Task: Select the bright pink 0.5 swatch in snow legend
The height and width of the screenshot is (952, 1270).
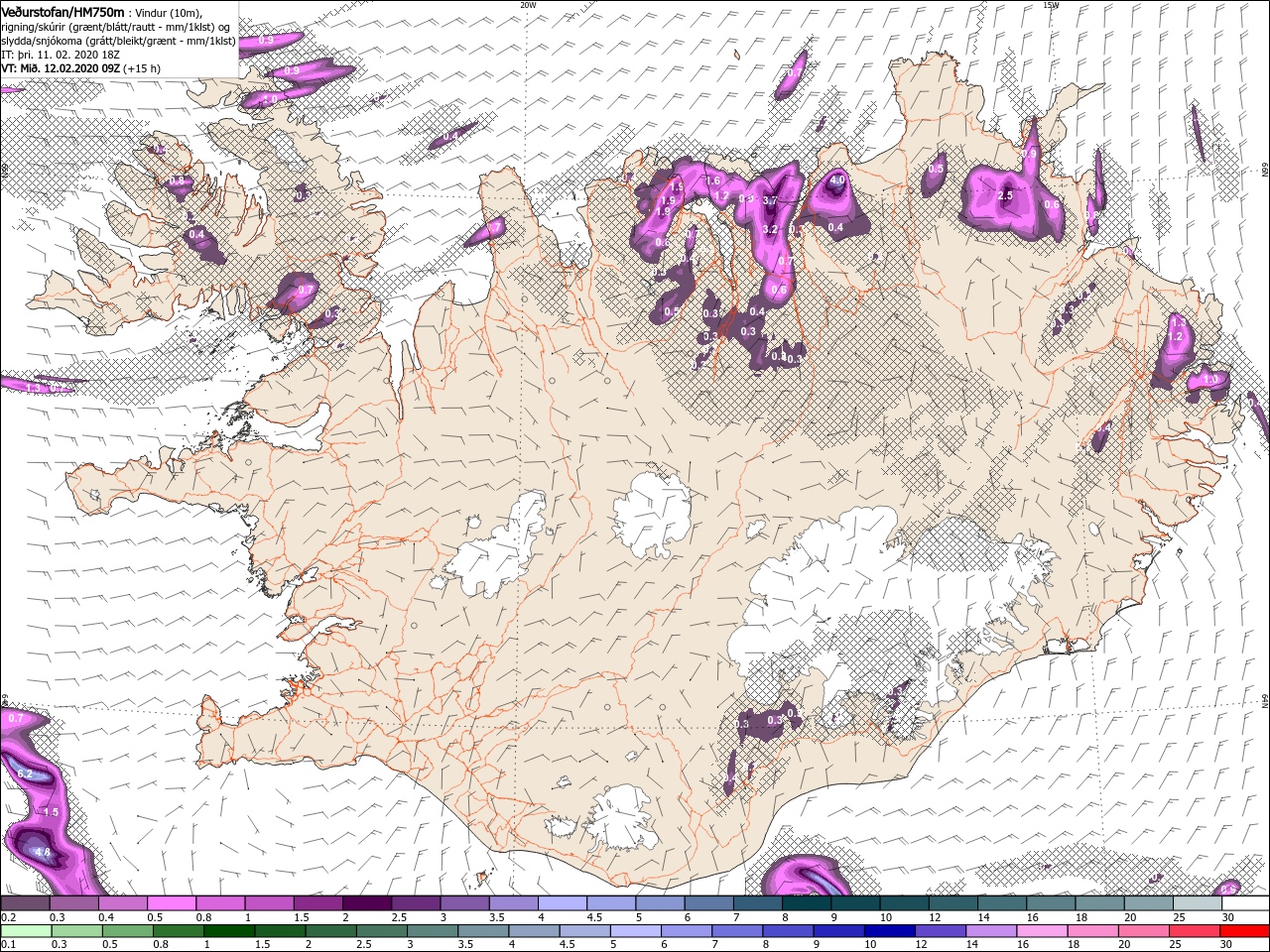Action: (x=171, y=903)
